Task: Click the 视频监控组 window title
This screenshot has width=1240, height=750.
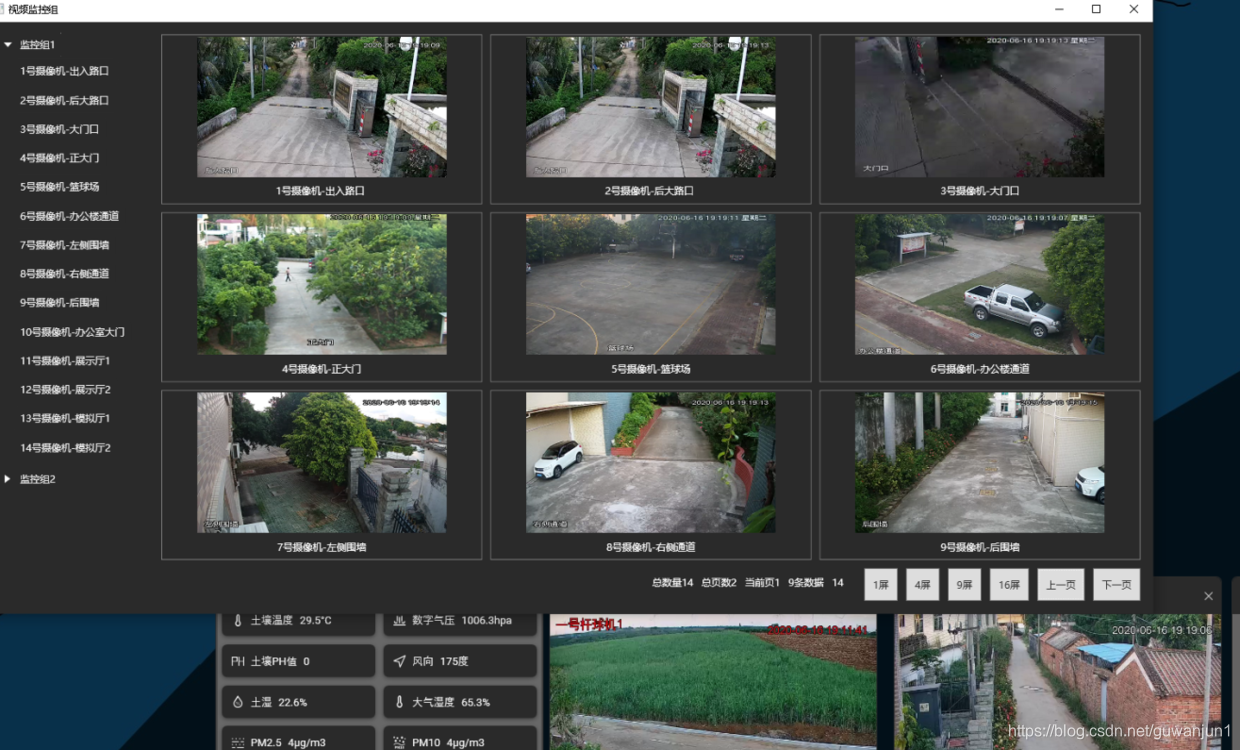Action: [x=33, y=9]
